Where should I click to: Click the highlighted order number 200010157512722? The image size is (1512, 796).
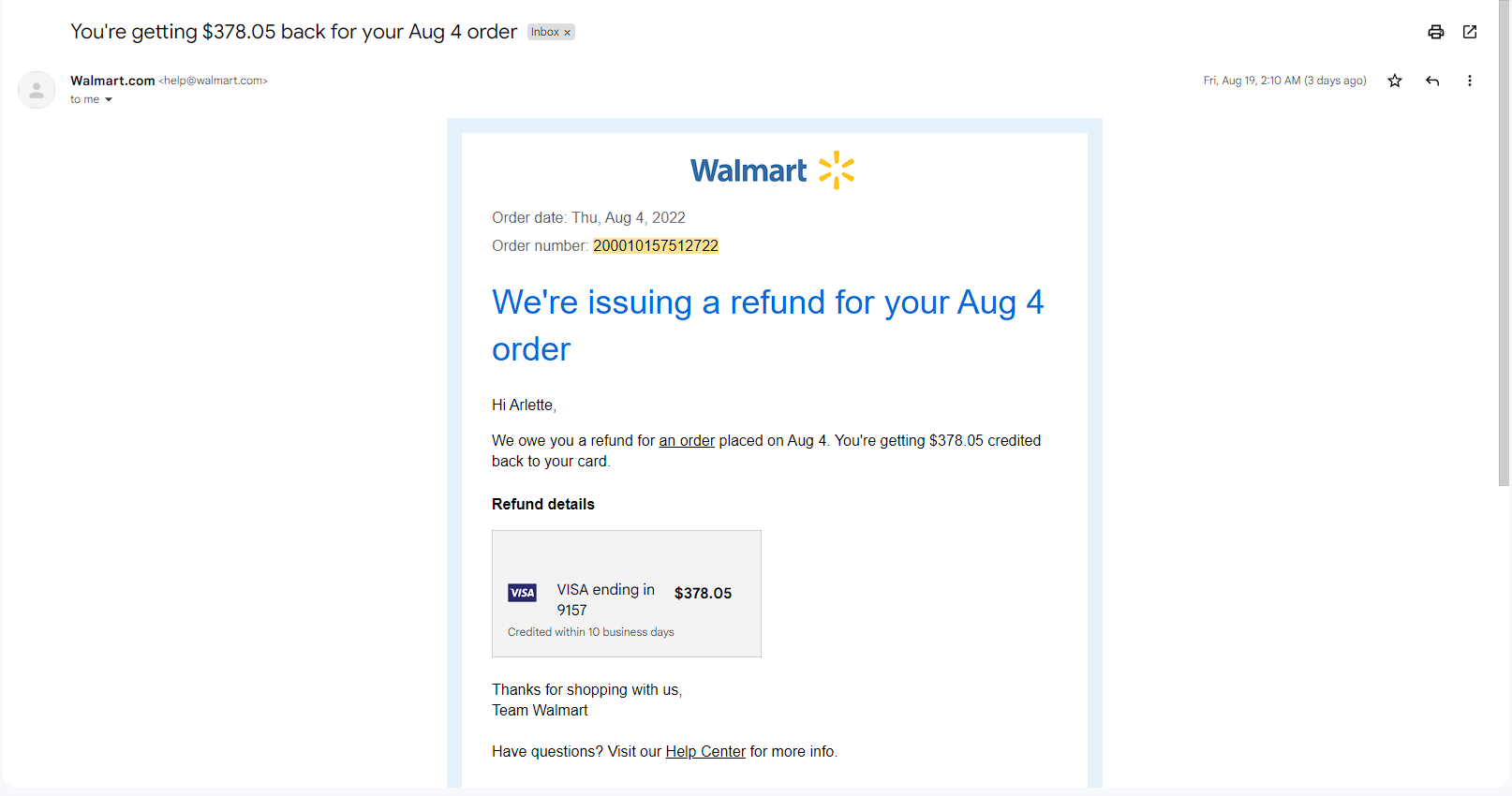[x=656, y=245]
